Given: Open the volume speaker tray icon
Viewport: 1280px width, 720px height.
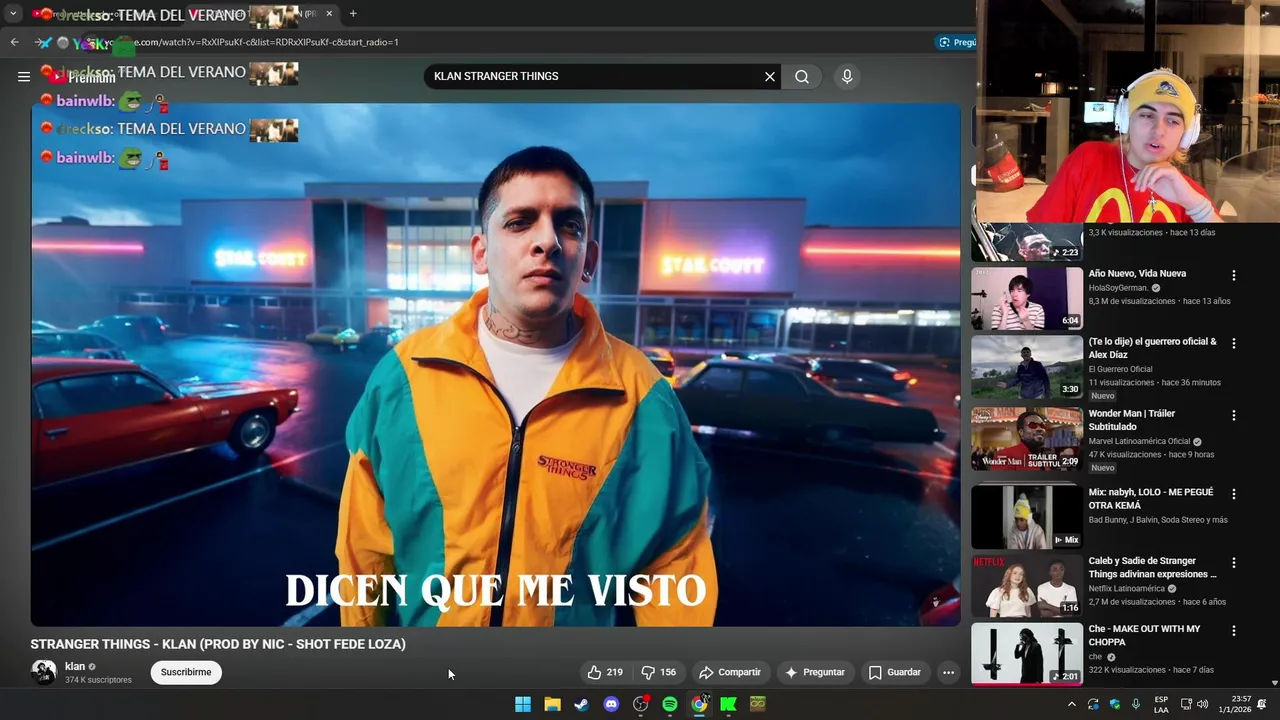Looking at the screenshot, I should tap(1203, 704).
